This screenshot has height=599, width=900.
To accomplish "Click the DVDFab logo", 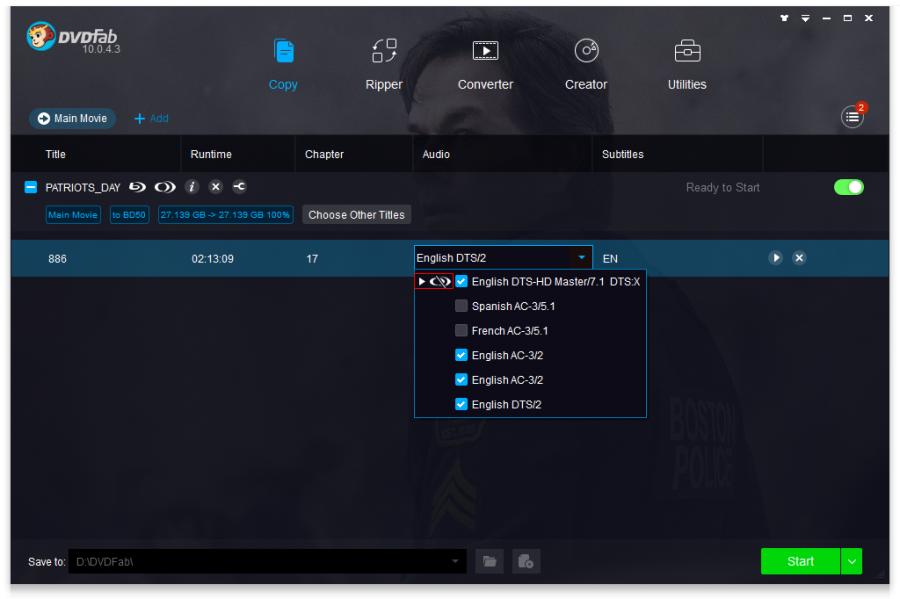I will click(72, 38).
